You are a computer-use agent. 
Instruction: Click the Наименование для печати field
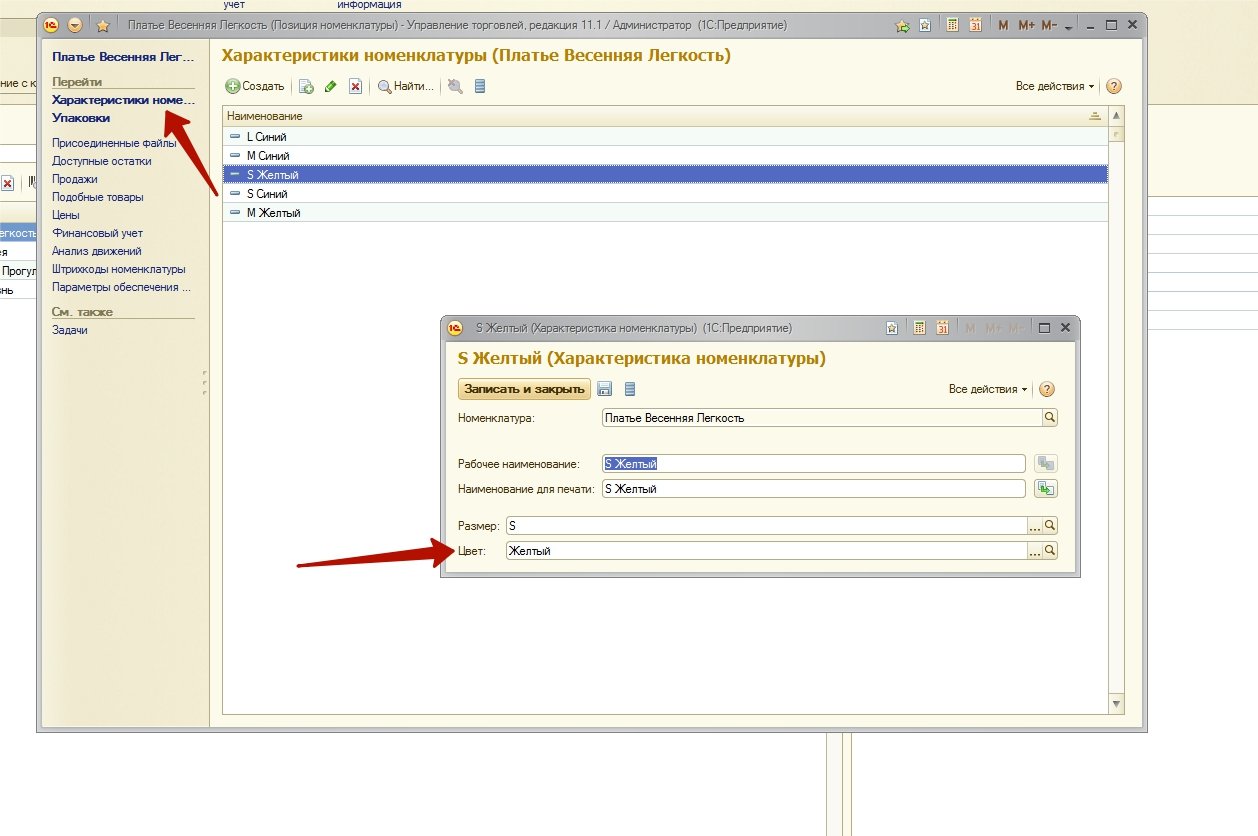(x=814, y=489)
